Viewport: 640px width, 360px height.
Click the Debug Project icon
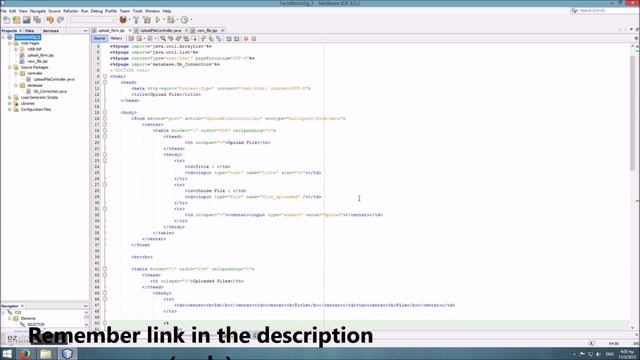171,20
